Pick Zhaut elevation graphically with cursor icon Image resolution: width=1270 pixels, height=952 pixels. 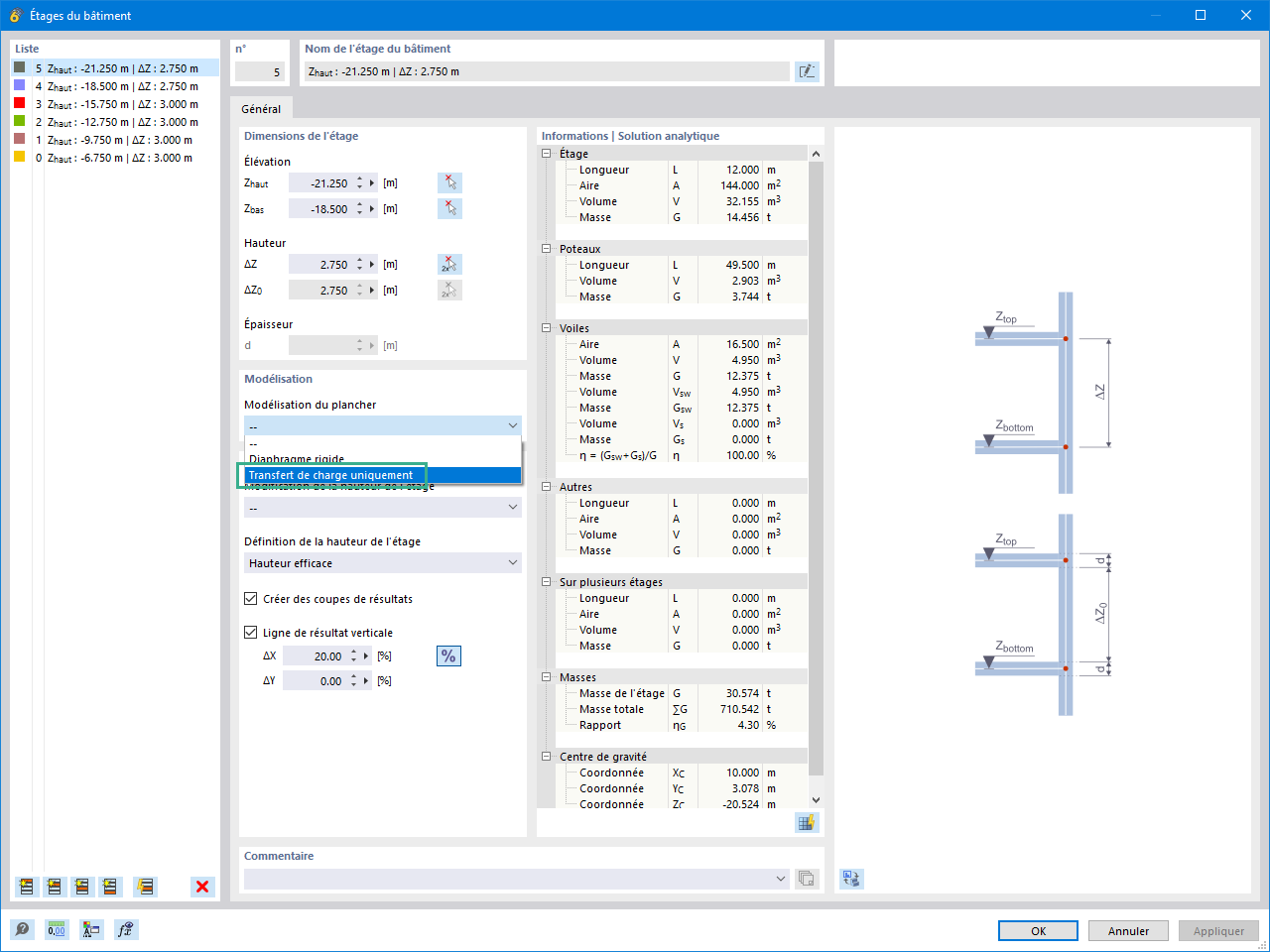tap(449, 183)
